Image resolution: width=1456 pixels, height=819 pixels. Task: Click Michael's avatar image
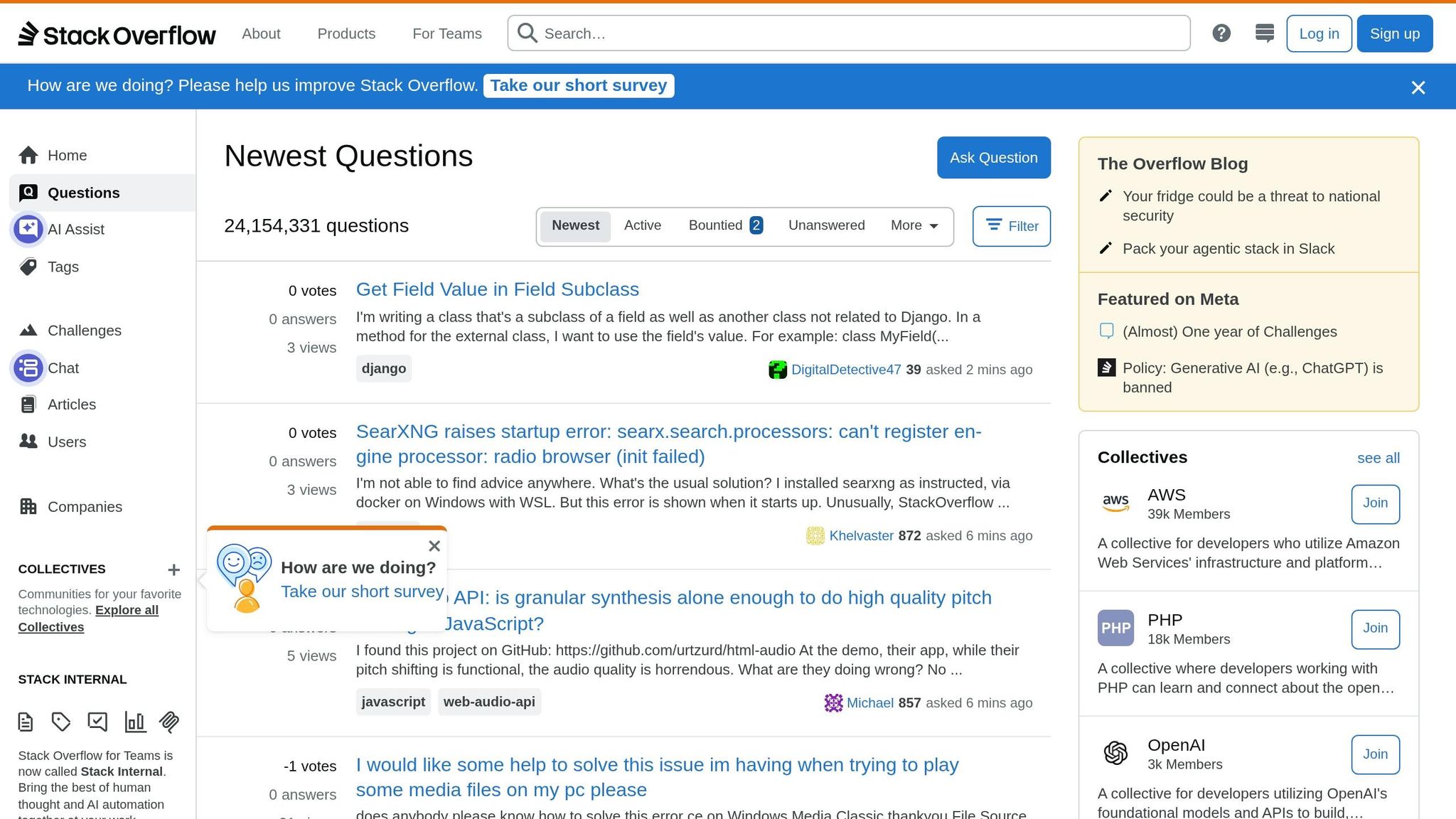833,702
